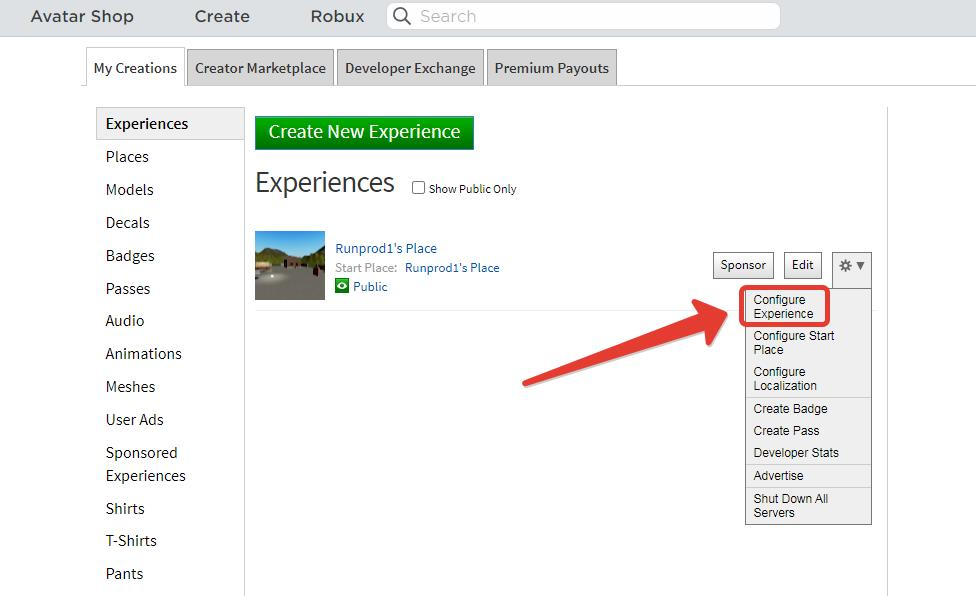Screen dimensions: 976x596
Task: Click Create Badge in dropdown menu
Action: tap(790, 409)
